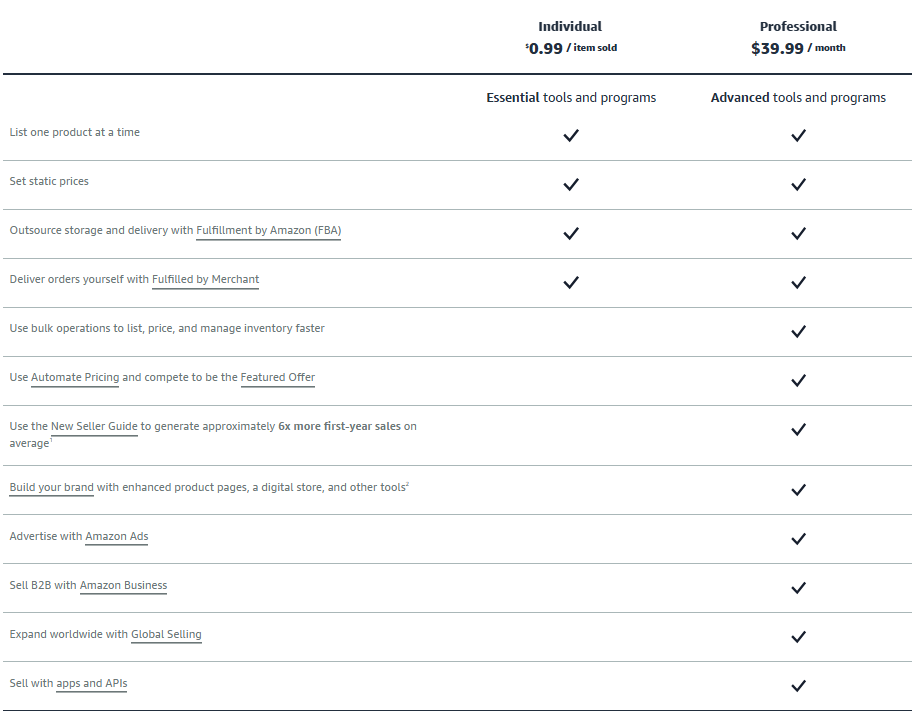Screen dimensions: 913x711
Task: Click the Fulfillment by Amazon (FBA) link
Action: pyautogui.click(x=268, y=230)
